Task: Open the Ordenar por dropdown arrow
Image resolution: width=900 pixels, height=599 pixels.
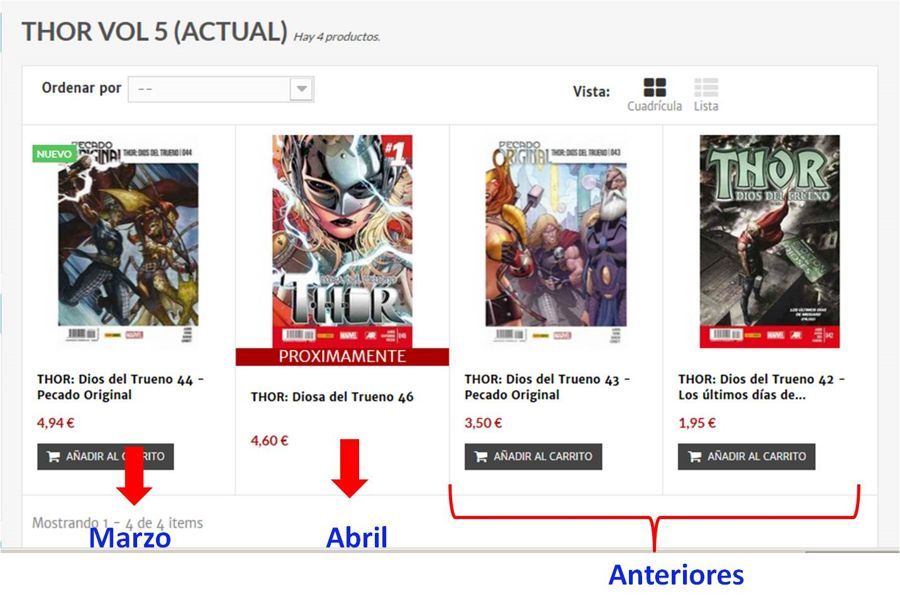Action: tap(301, 89)
